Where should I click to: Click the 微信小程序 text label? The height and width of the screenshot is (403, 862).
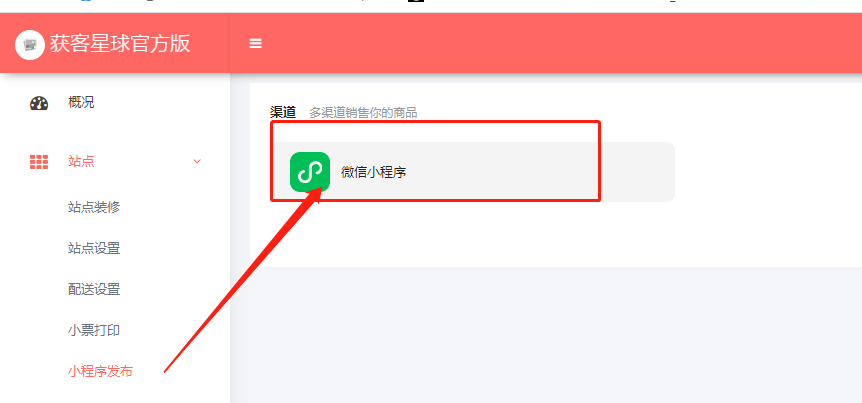[x=373, y=172]
